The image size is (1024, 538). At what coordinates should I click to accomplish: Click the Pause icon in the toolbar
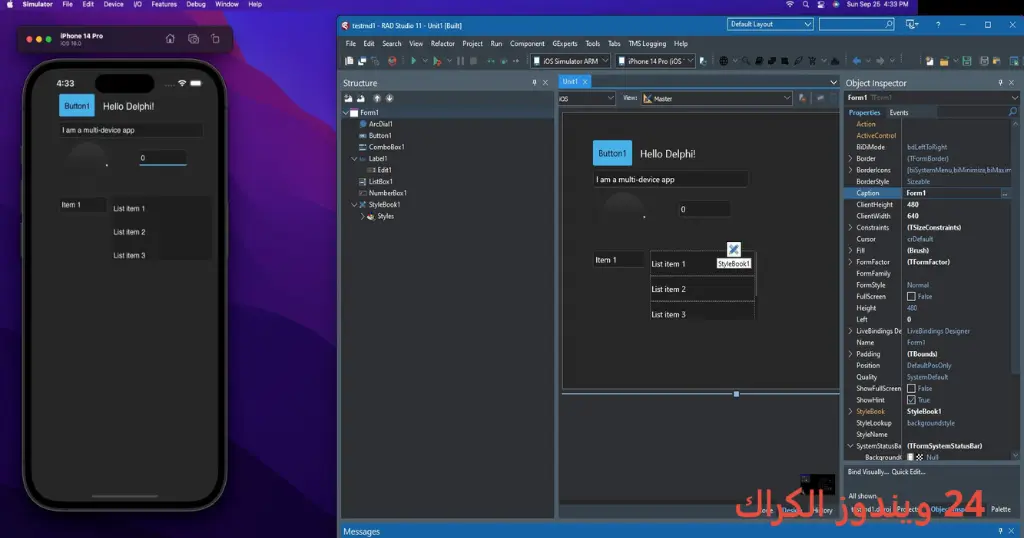460,61
